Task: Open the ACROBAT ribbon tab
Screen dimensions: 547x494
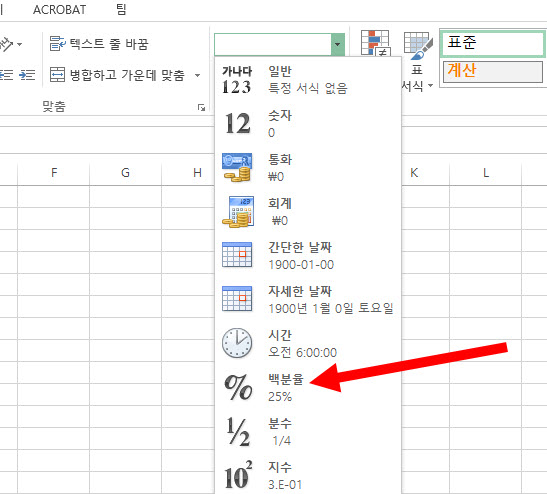Action: pyautogui.click(x=59, y=10)
